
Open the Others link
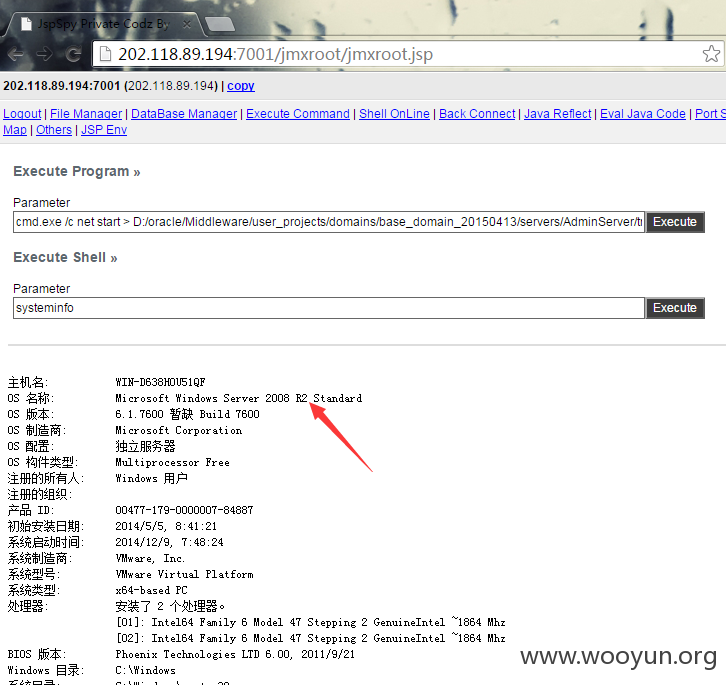[x=54, y=130]
